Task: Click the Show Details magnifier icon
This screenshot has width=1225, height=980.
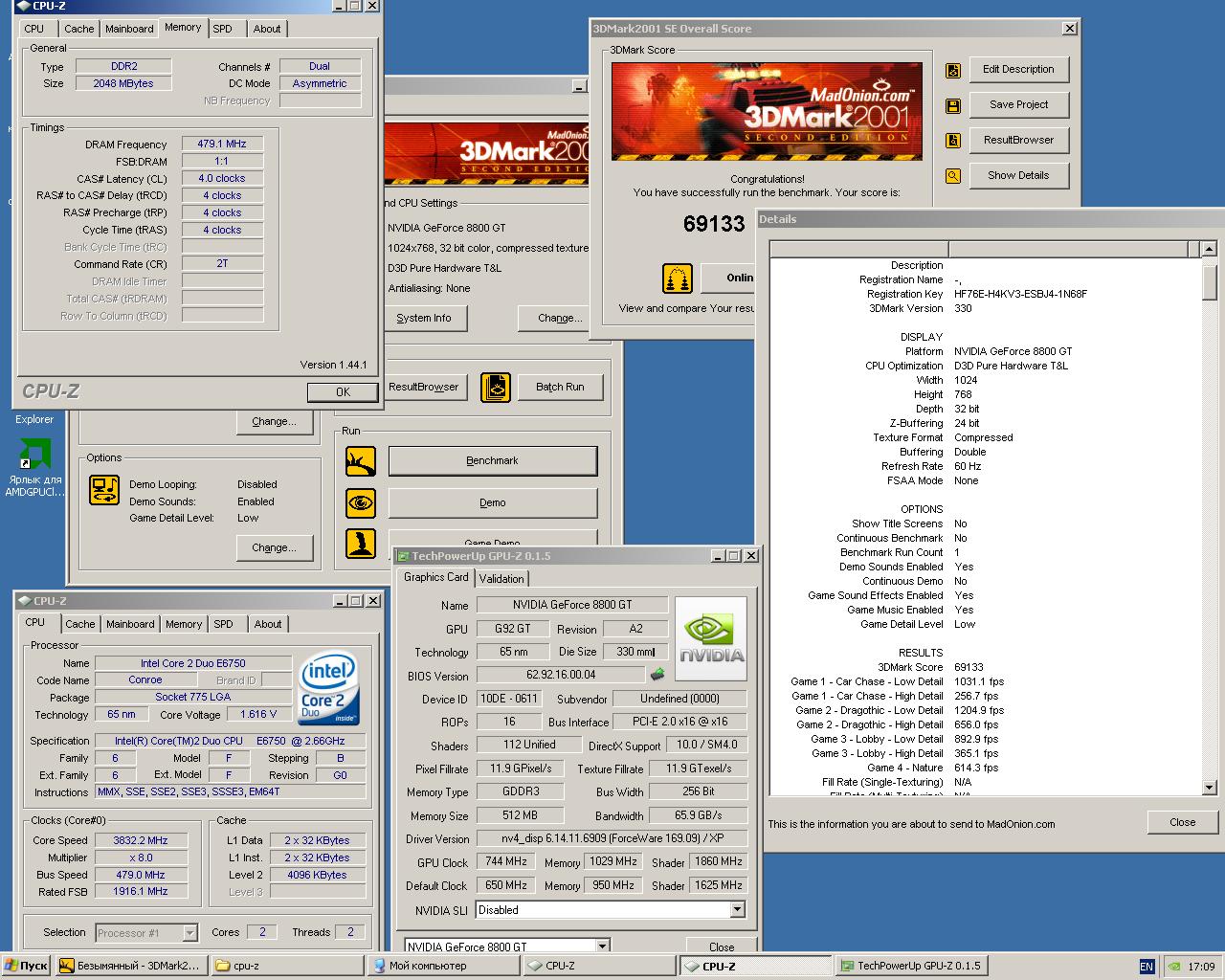Action: tap(953, 176)
